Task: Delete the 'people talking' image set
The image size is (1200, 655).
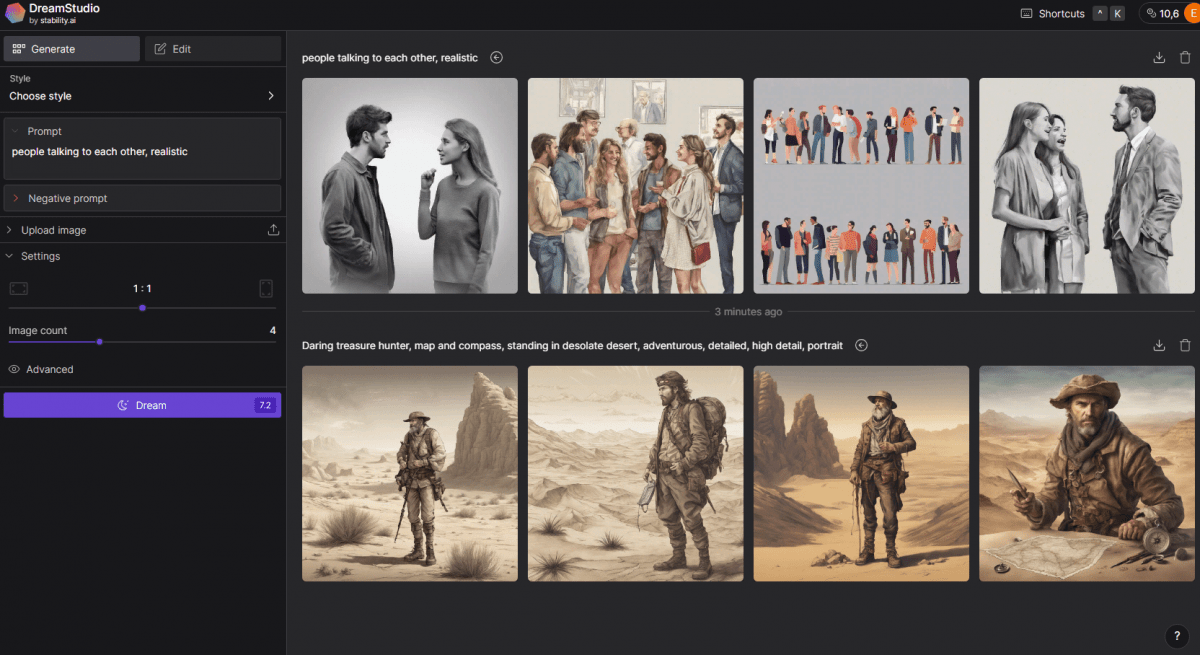Action: point(1185,58)
